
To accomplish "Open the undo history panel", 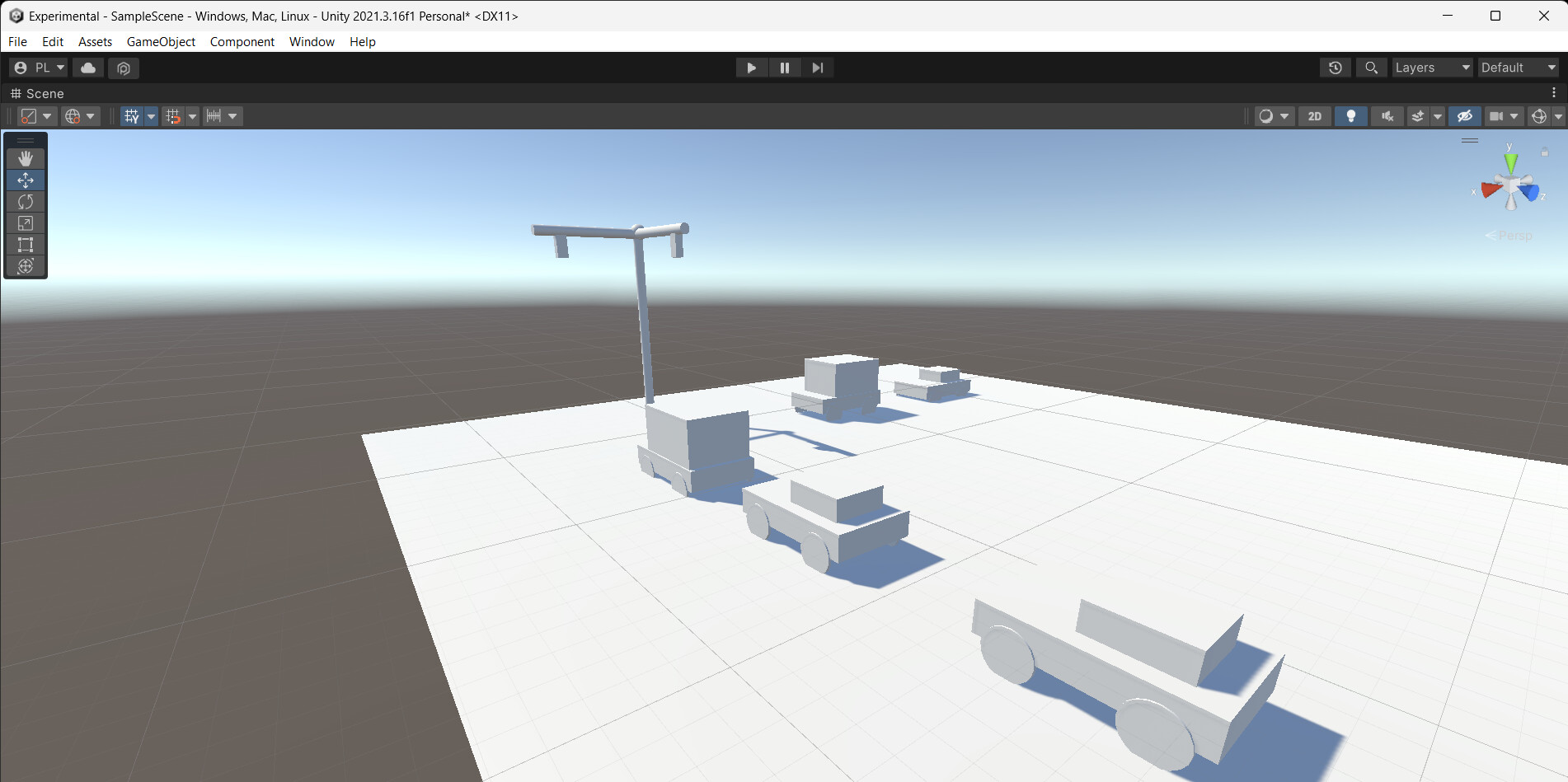I will [x=1335, y=68].
